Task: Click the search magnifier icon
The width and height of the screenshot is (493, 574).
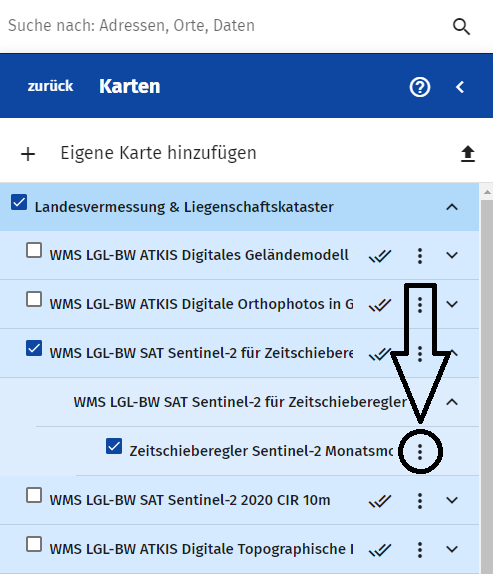Action: (x=461, y=26)
